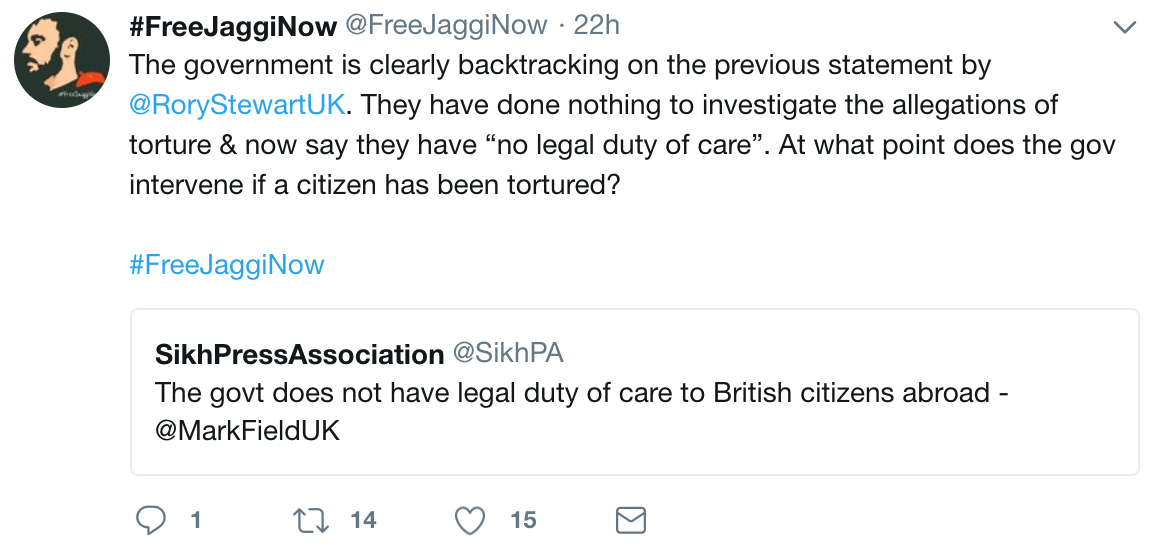View the tweet's 22h timestamp link
Viewport: 1150px width, 552px height.
click(597, 26)
